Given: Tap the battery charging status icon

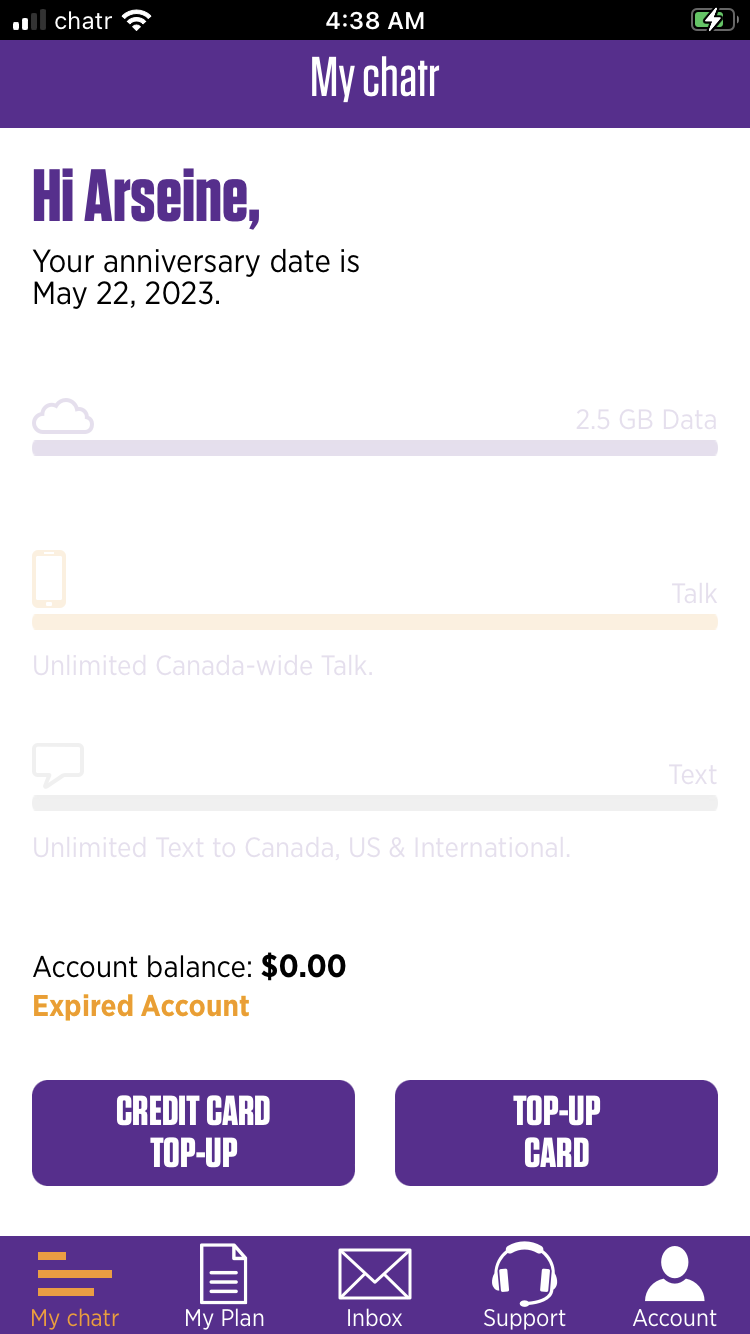Looking at the screenshot, I should 713,20.
